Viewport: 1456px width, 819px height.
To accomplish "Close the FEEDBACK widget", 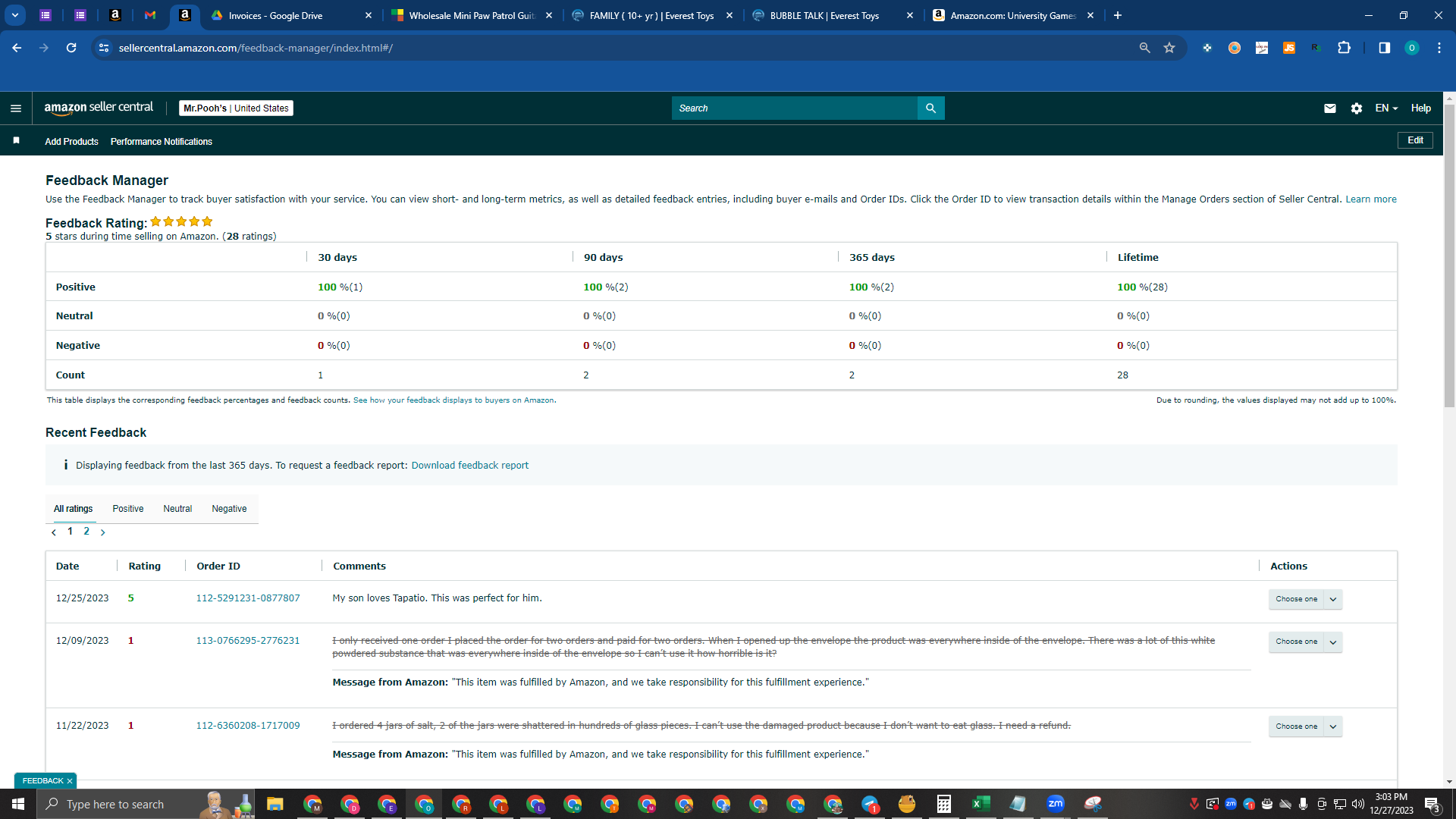I will (70, 781).
